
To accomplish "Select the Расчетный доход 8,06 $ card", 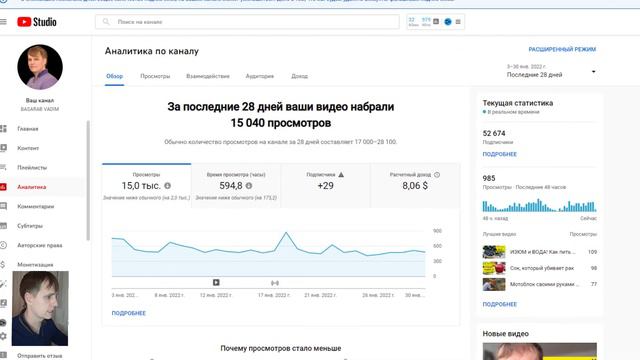I will [415, 186].
